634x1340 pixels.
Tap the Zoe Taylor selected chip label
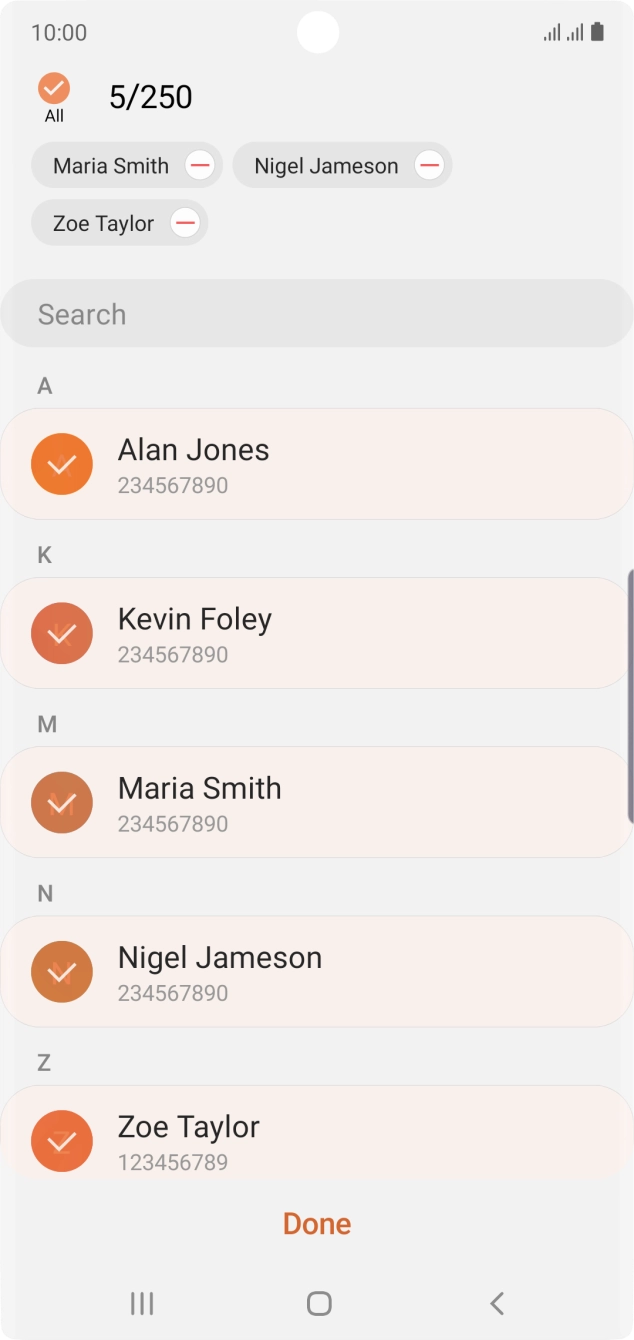pos(103,223)
